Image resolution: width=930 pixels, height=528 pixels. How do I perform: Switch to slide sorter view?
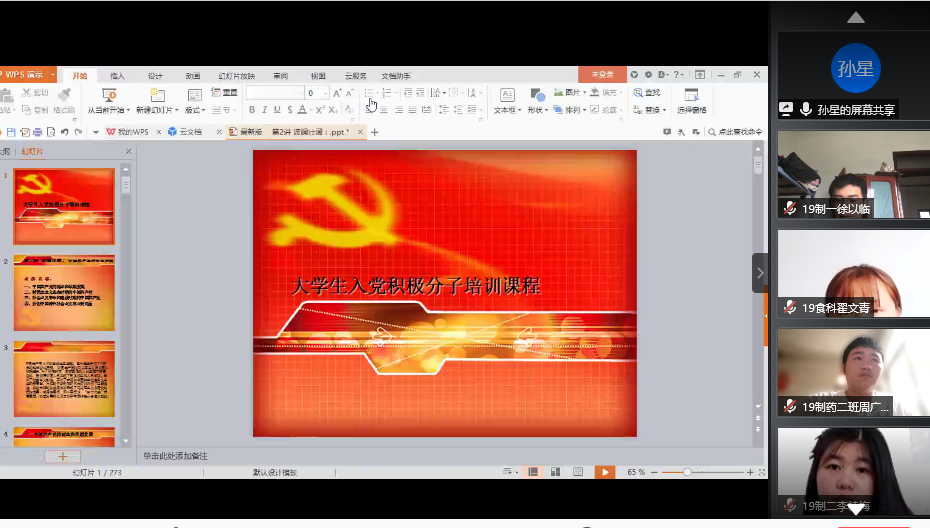[553, 472]
